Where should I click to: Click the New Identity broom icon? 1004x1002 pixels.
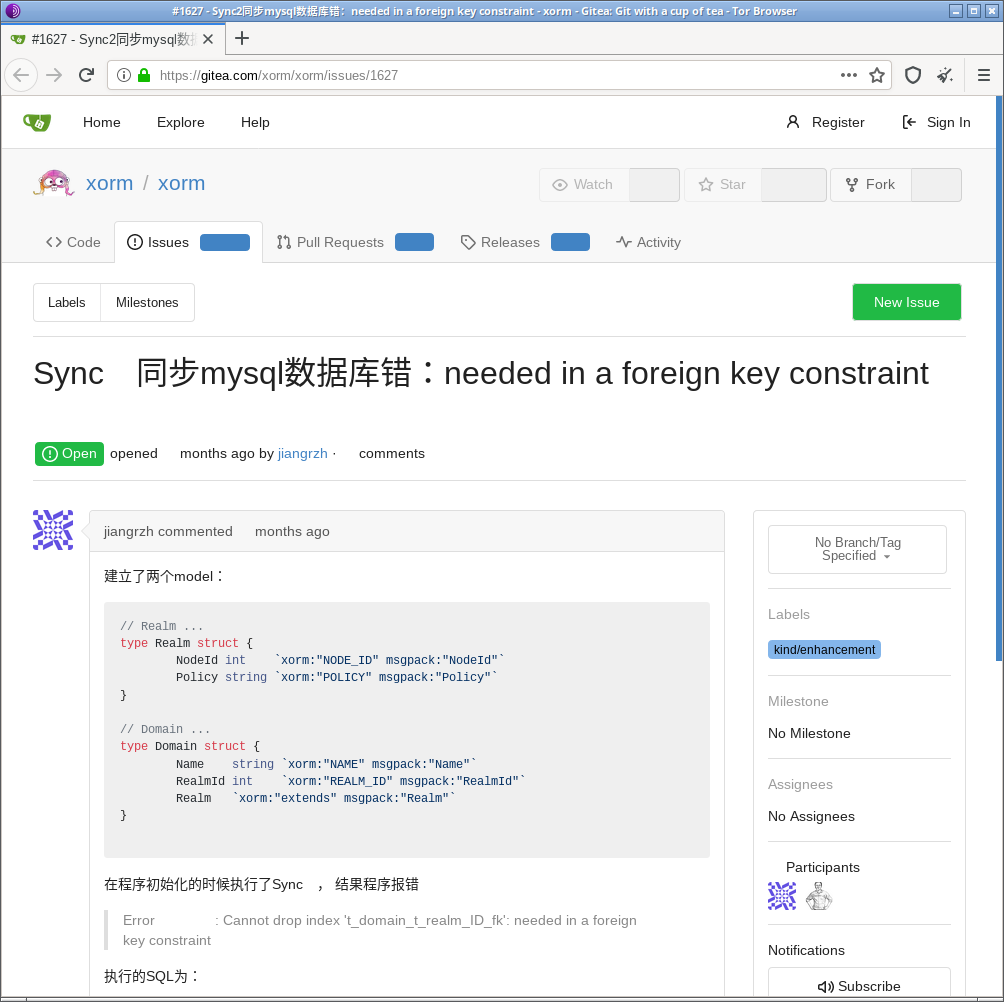944,75
